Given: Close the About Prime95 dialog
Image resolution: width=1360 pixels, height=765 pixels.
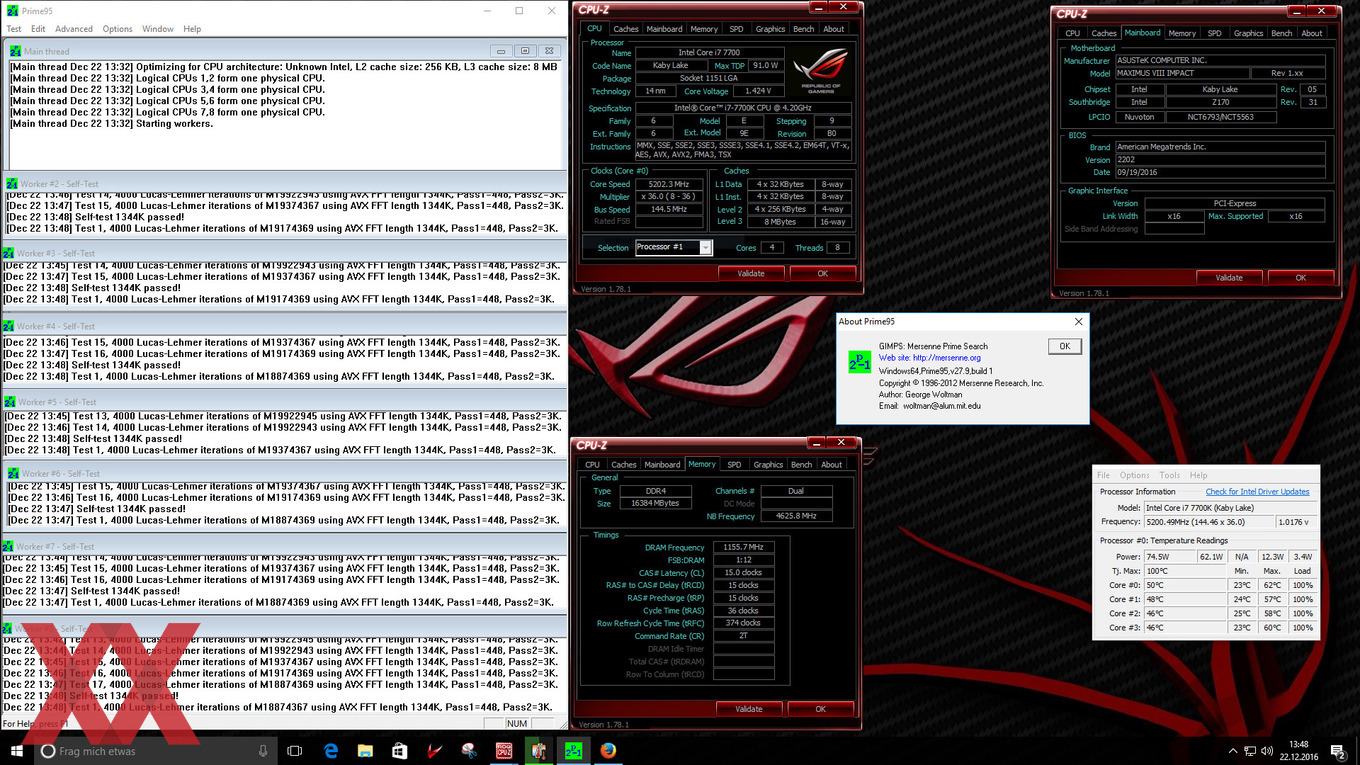Looking at the screenshot, I should click(x=1078, y=322).
